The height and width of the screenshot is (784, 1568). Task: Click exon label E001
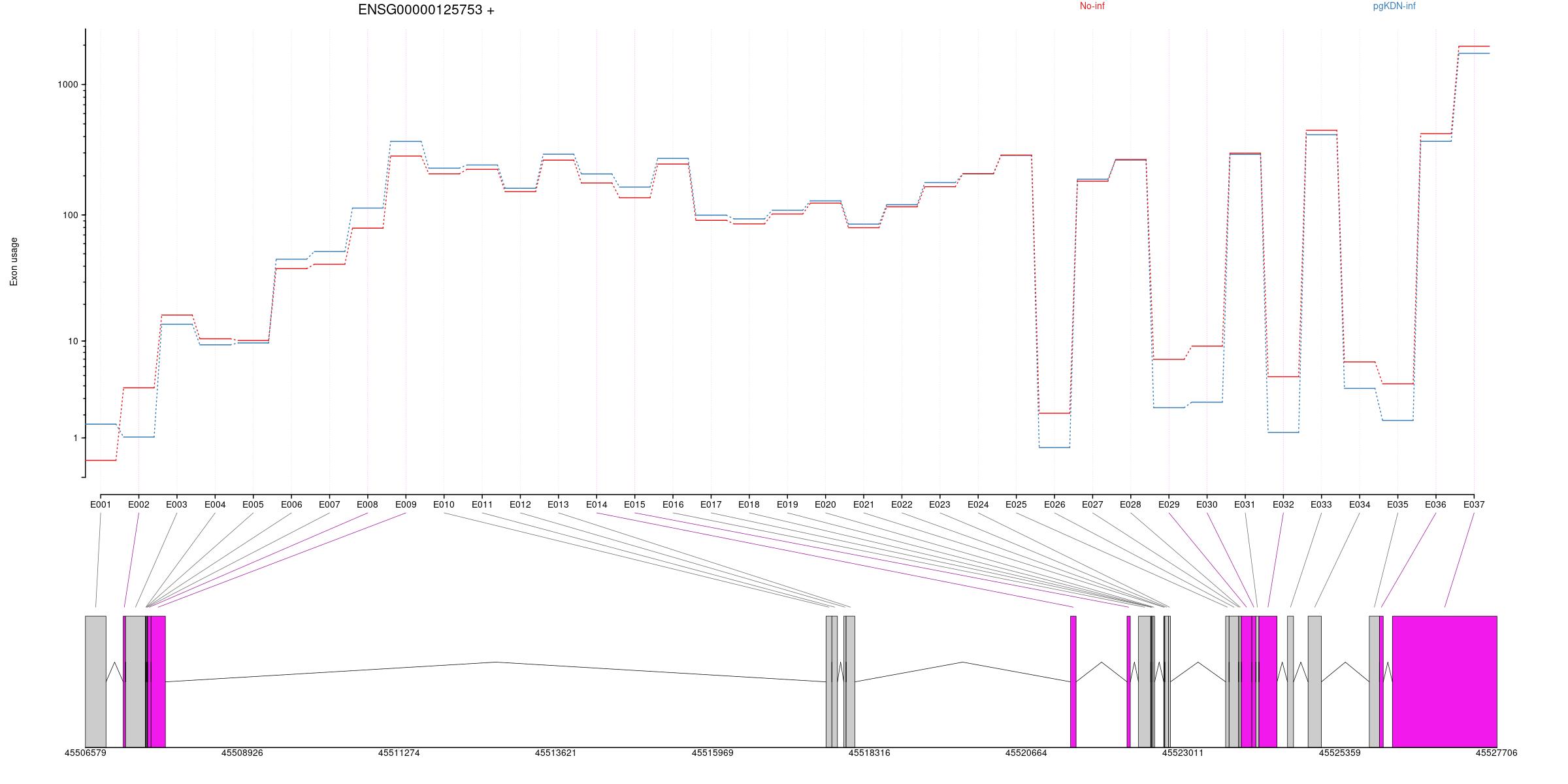[x=101, y=504]
